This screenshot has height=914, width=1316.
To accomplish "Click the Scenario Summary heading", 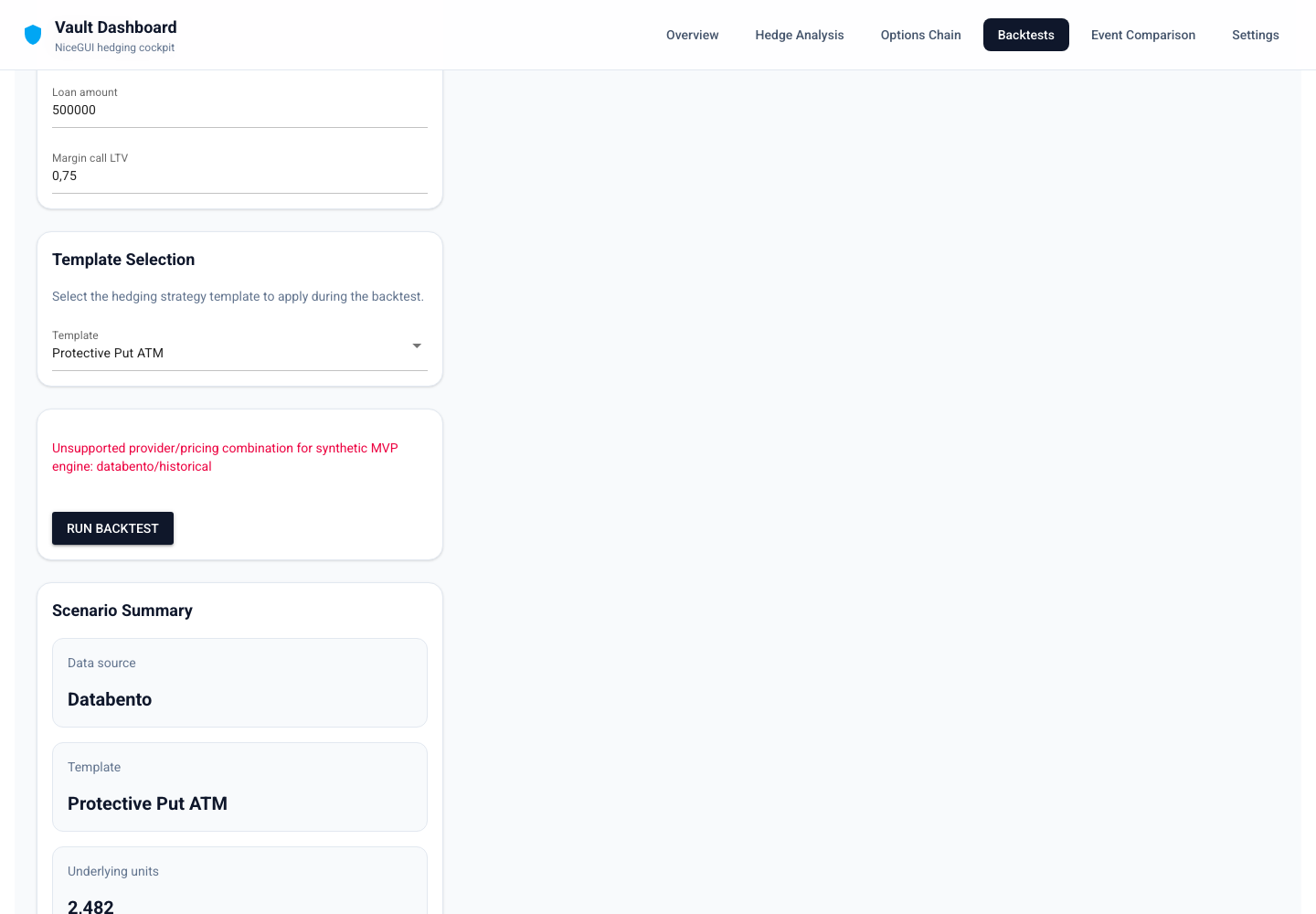I will tap(122, 611).
